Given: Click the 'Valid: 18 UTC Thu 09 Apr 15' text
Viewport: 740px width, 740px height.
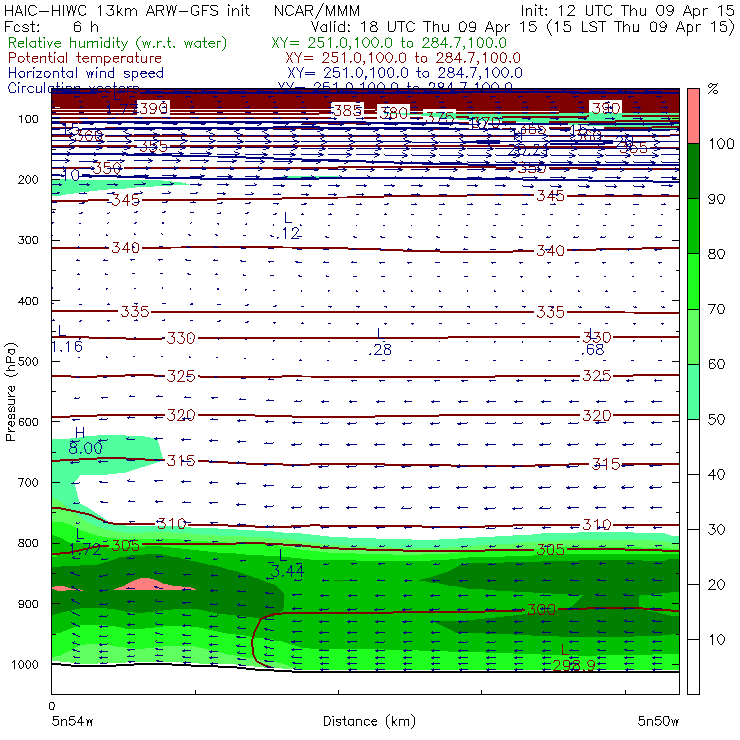Looking at the screenshot, I should coord(423,27).
